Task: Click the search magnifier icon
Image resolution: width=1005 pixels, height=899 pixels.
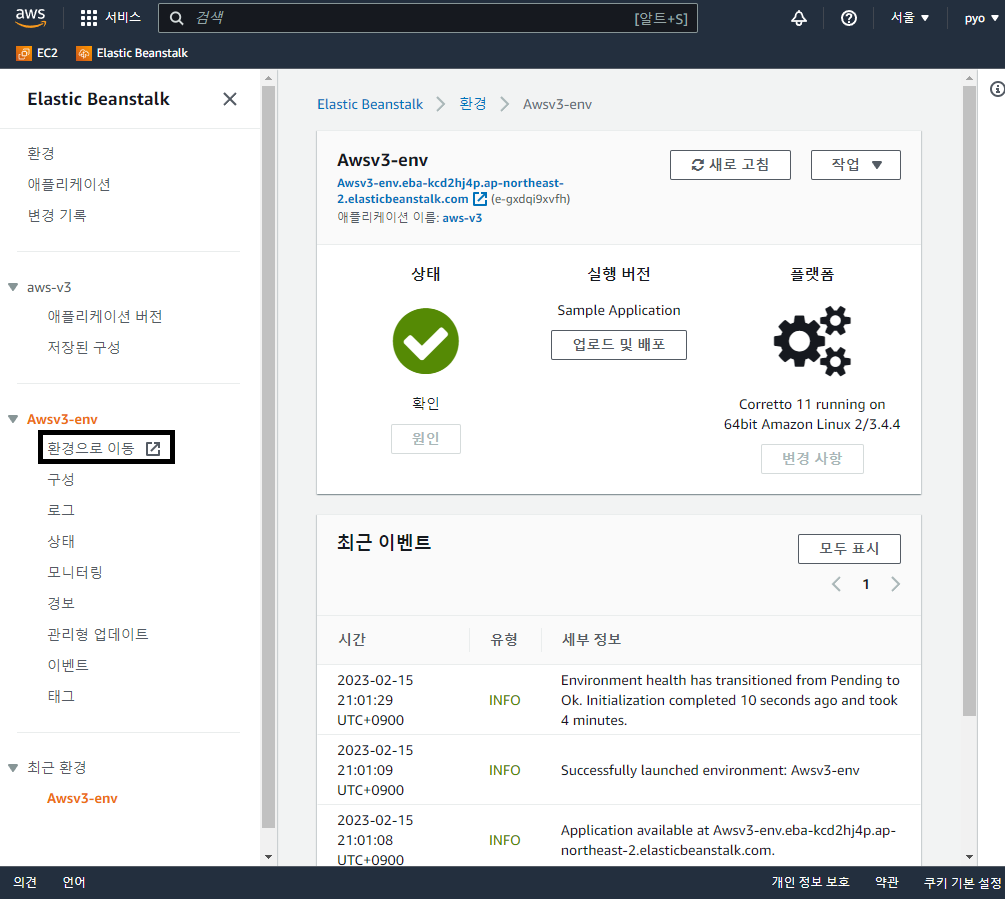Action: coord(176,18)
